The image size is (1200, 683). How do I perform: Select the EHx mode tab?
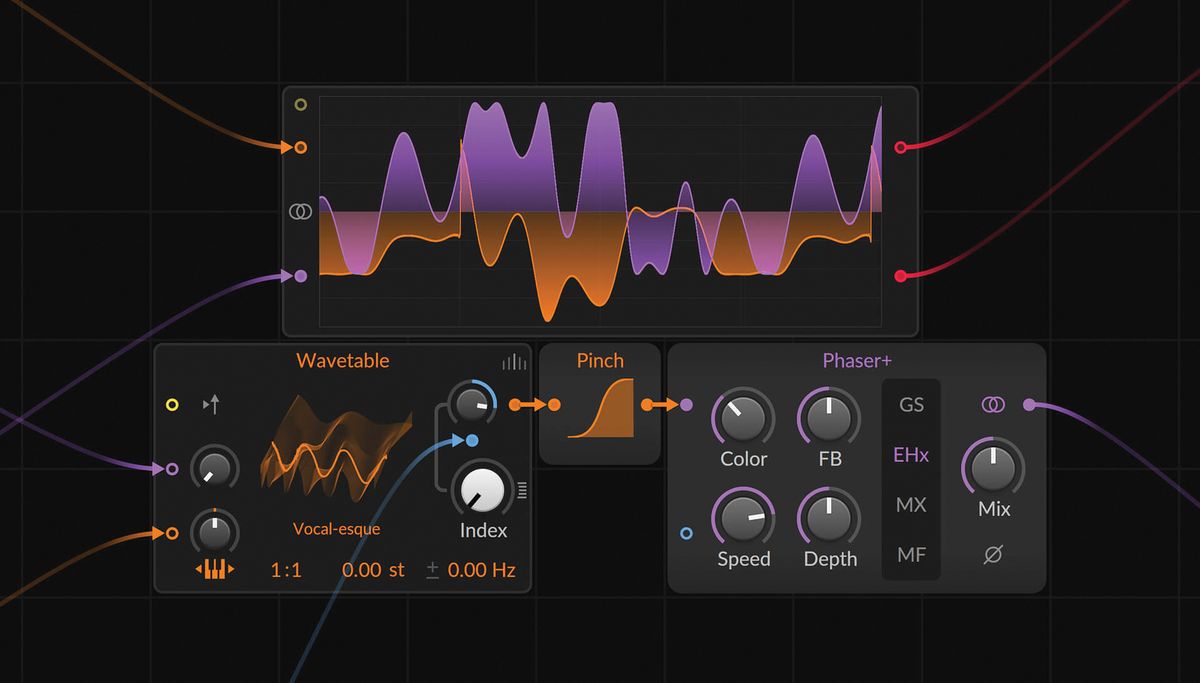pyautogui.click(x=911, y=455)
